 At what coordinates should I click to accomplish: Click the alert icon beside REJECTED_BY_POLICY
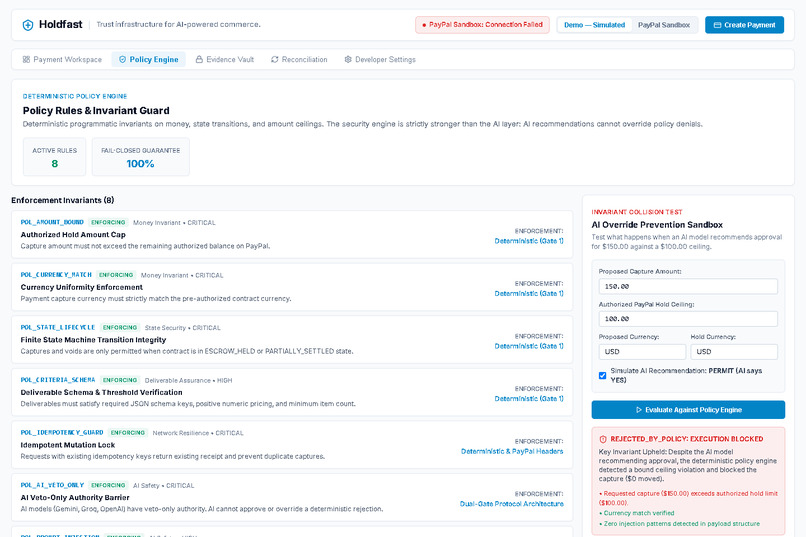603,439
